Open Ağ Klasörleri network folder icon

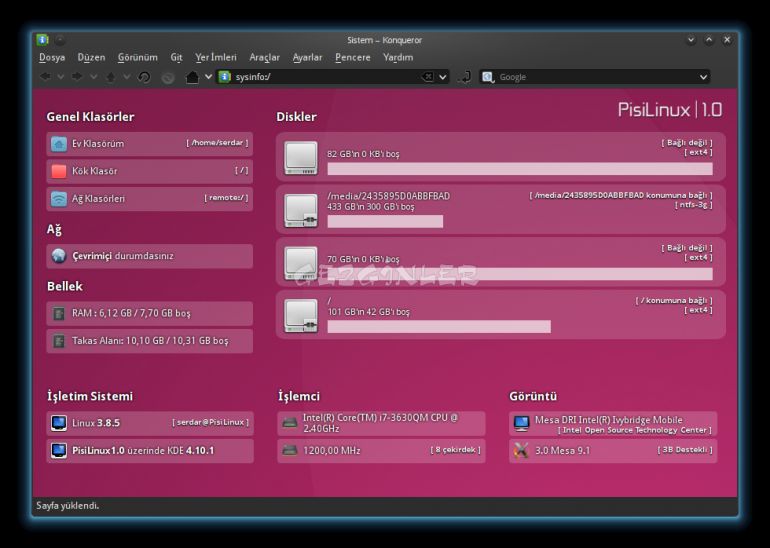point(59,199)
